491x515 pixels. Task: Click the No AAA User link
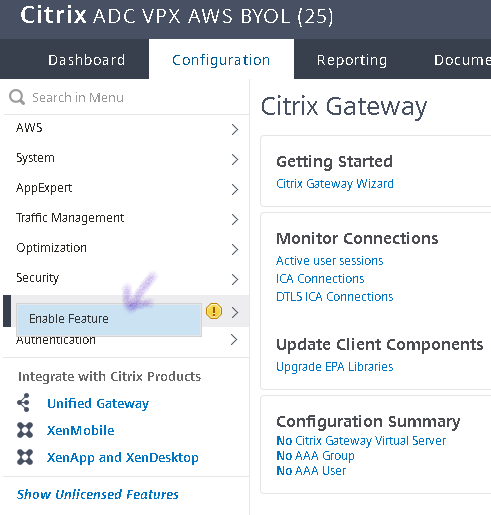311,471
